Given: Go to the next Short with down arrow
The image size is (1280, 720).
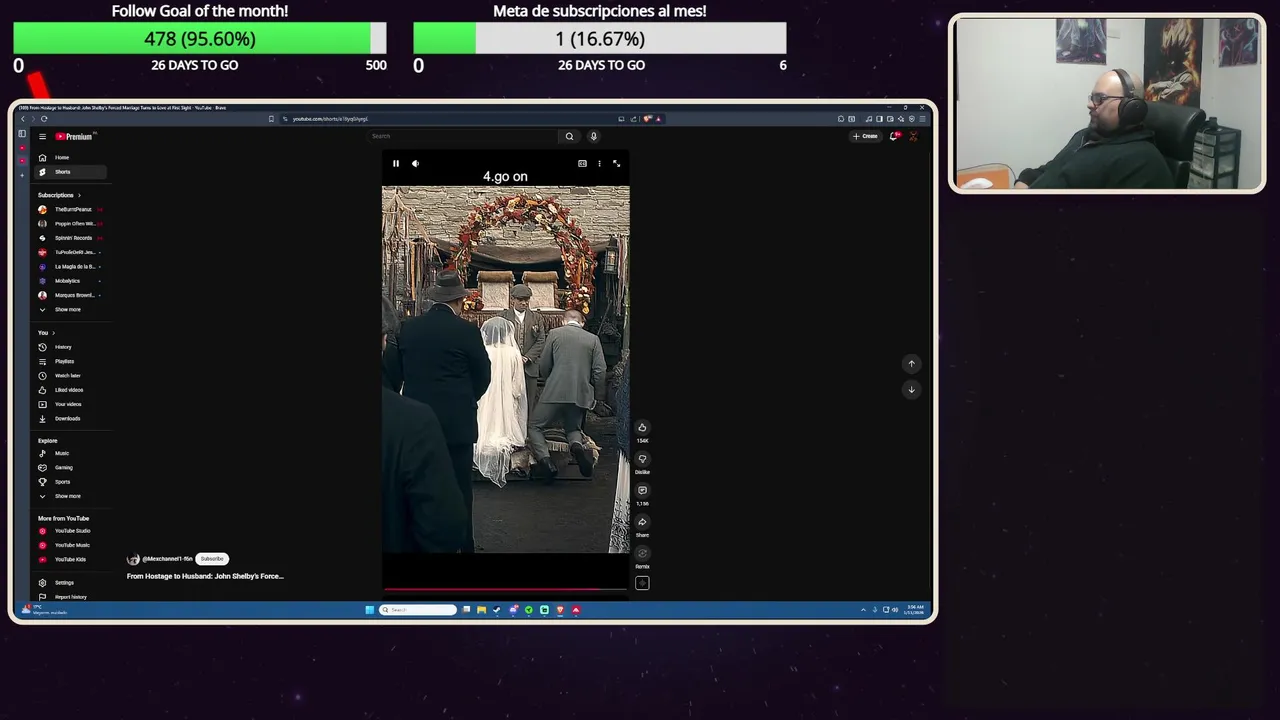Looking at the screenshot, I should tap(911, 389).
